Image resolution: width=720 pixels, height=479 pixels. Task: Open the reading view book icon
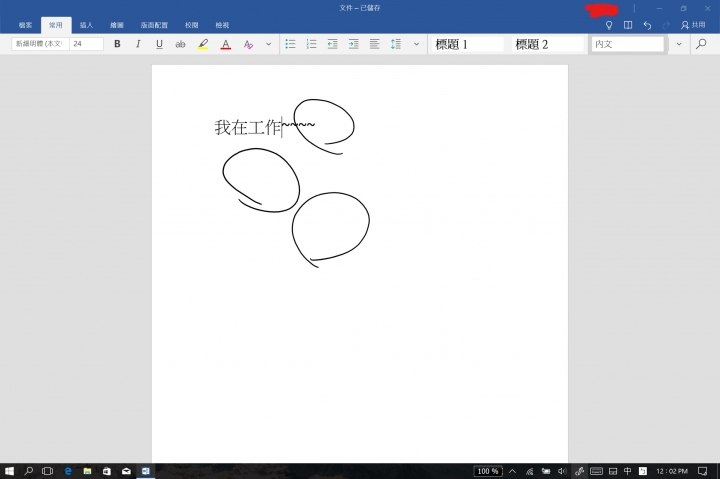point(628,25)
